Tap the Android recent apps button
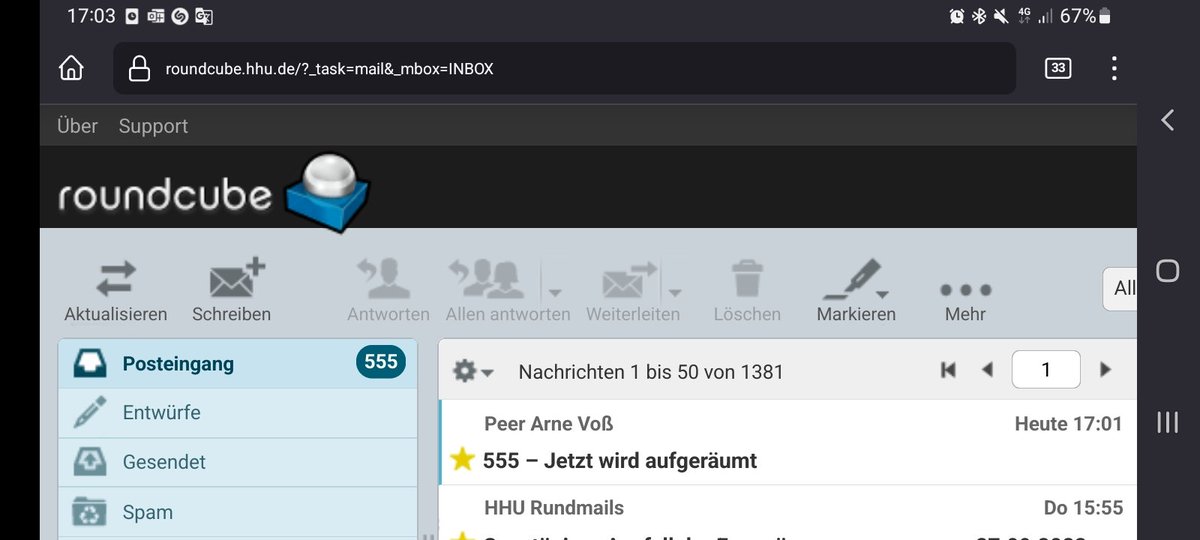Image resolution: width=1200 pixels, height=540 pixels. (1167, 422)
